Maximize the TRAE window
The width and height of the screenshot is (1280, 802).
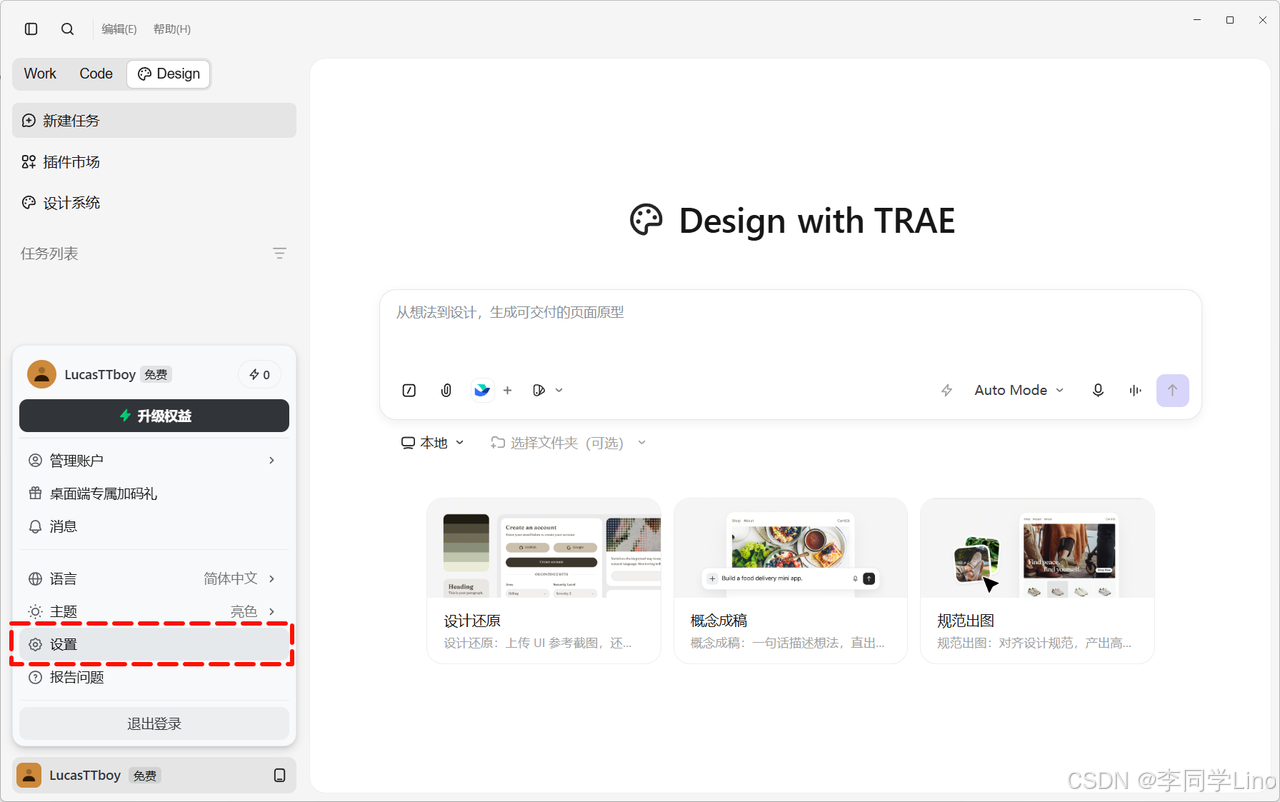pos(1230,19)
